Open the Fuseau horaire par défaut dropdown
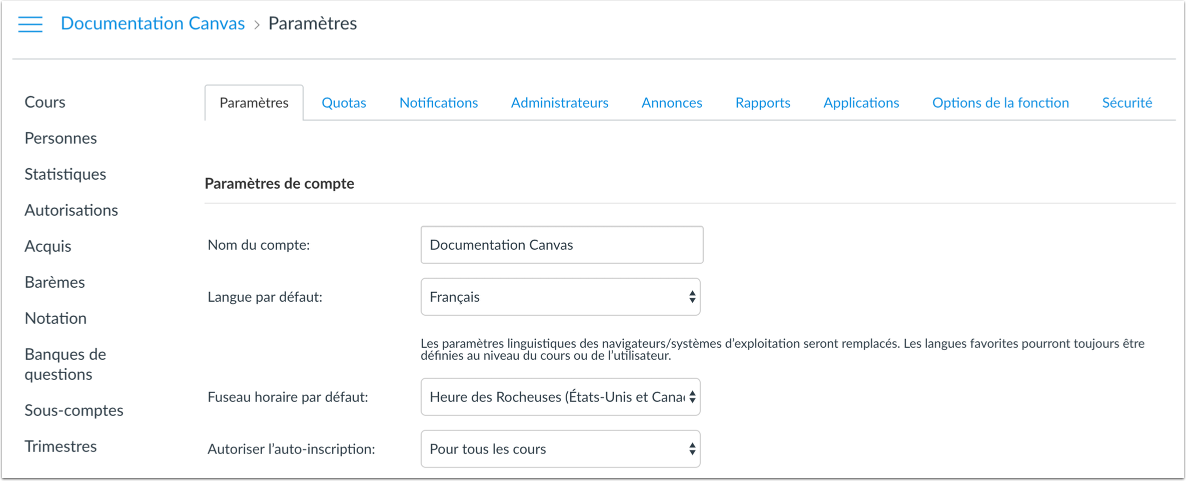The height and width of the screenshot is (481, 1186). coord(560,397)
